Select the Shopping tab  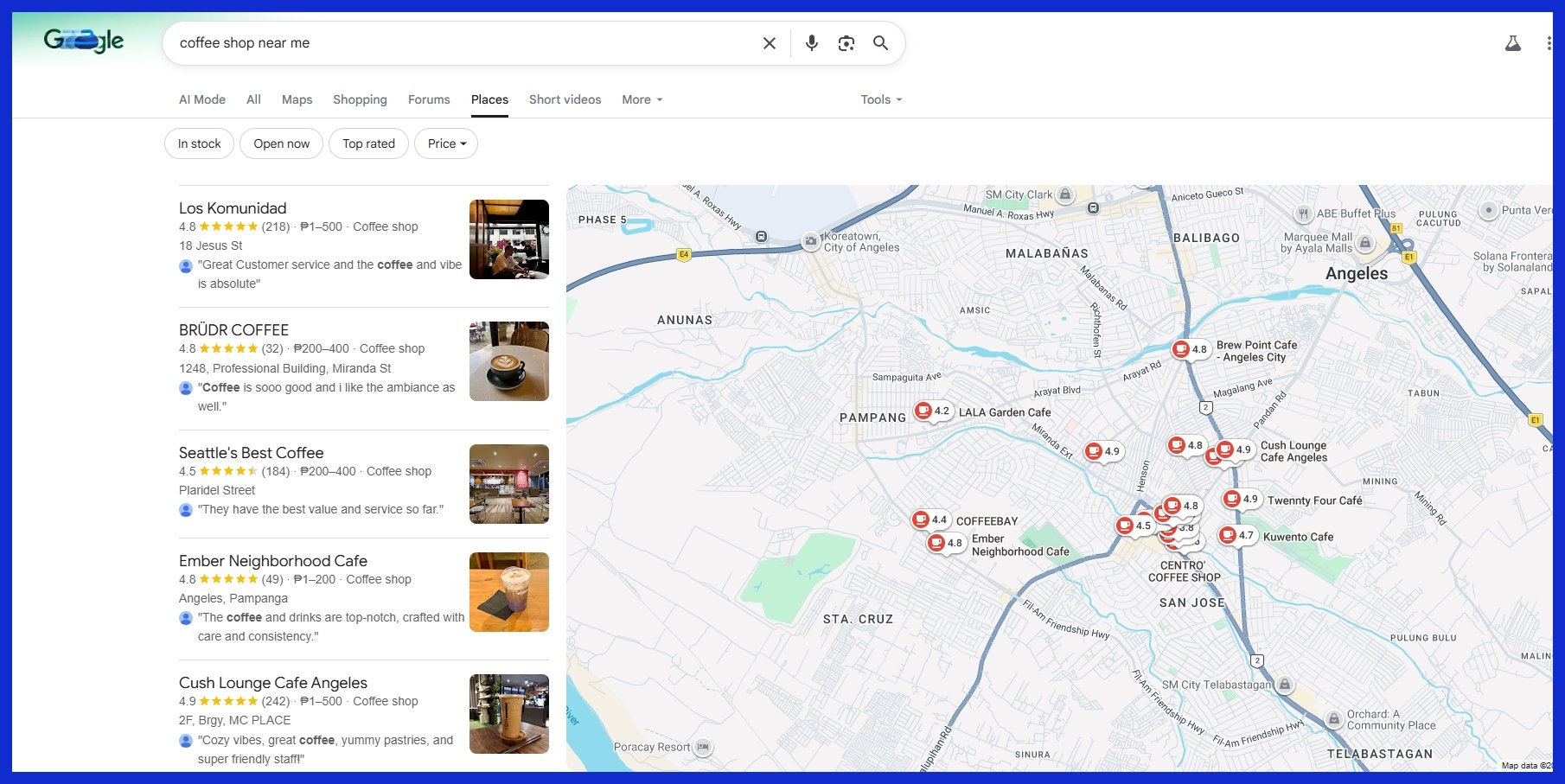pyautogui.click(x=360, y=99)
